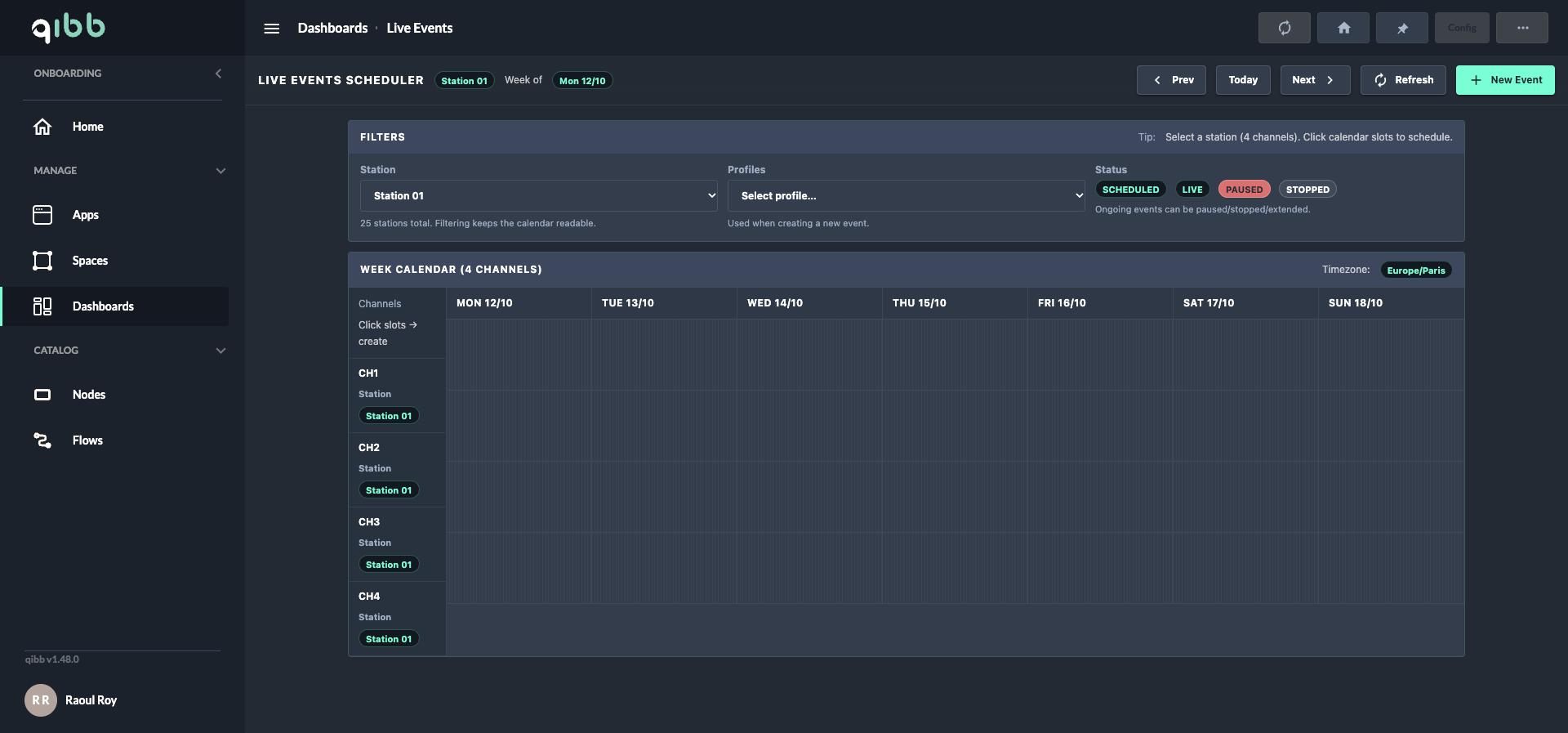Click the Home icon in sidebar
Viewport: 1568px width, 733px height.
tap(42, 127)
